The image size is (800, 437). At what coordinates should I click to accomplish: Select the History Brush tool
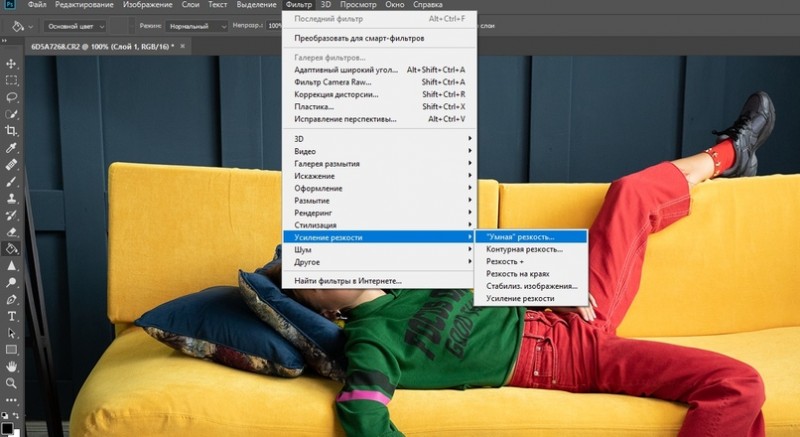point(11,215)
